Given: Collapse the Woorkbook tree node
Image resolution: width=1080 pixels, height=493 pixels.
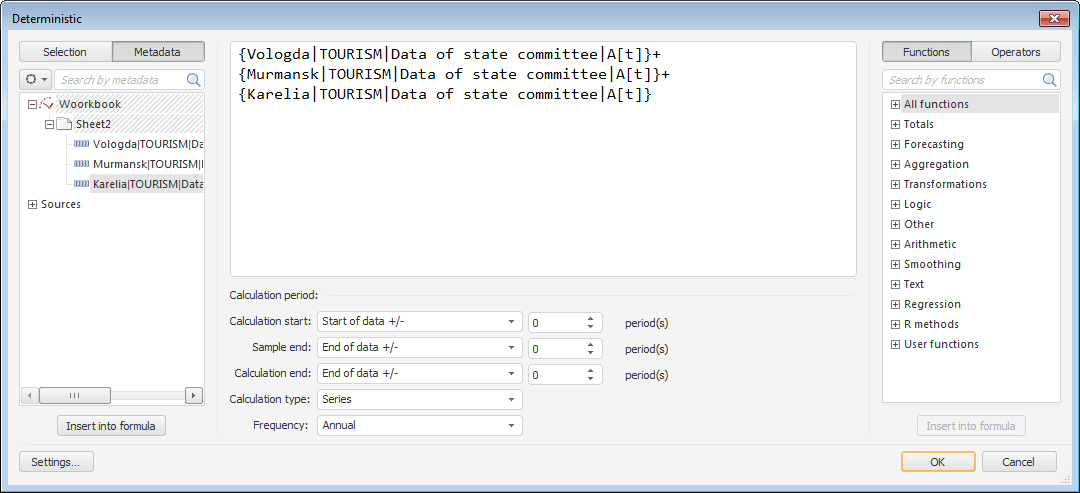Looking at the screenshot, I should (32, 105).
